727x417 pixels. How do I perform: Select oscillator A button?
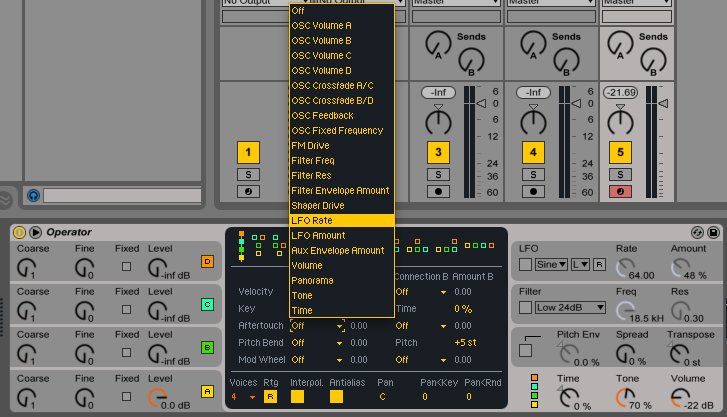(207, 391)
